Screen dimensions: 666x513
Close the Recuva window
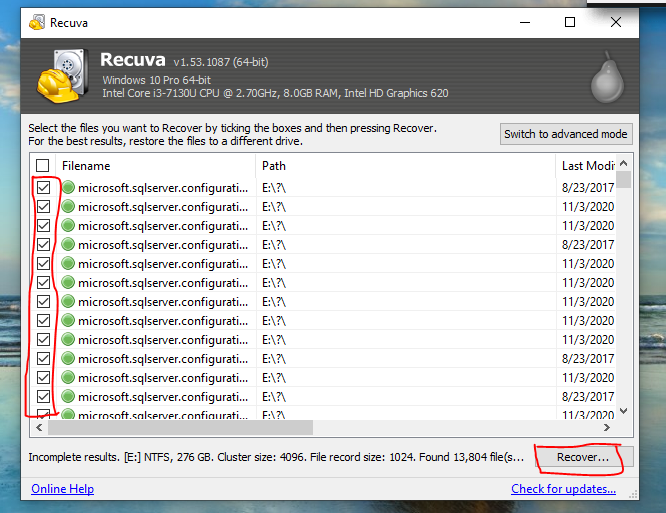(x=615, y=22)
